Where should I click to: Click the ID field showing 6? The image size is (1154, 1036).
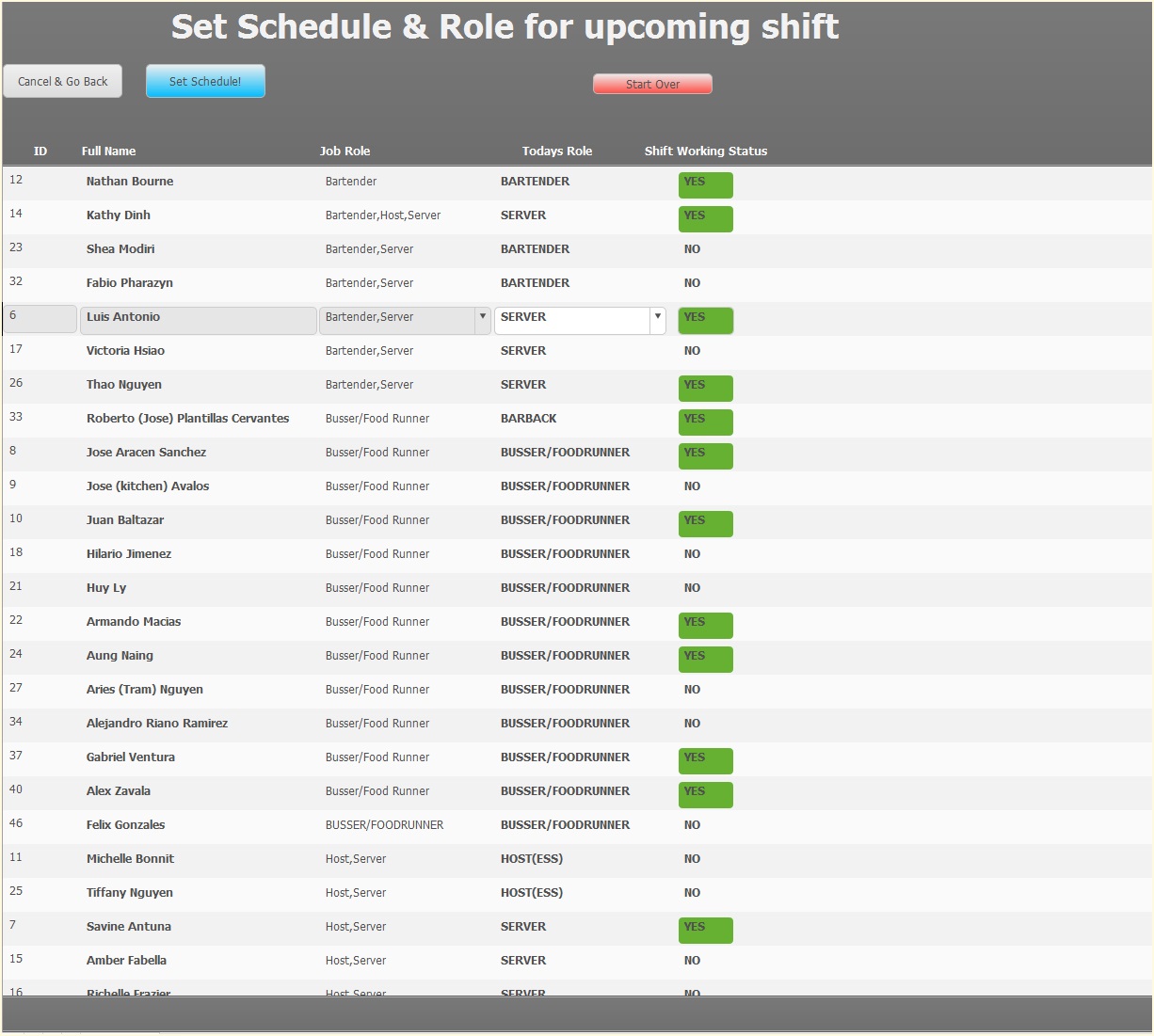click(x=40, y=319)
